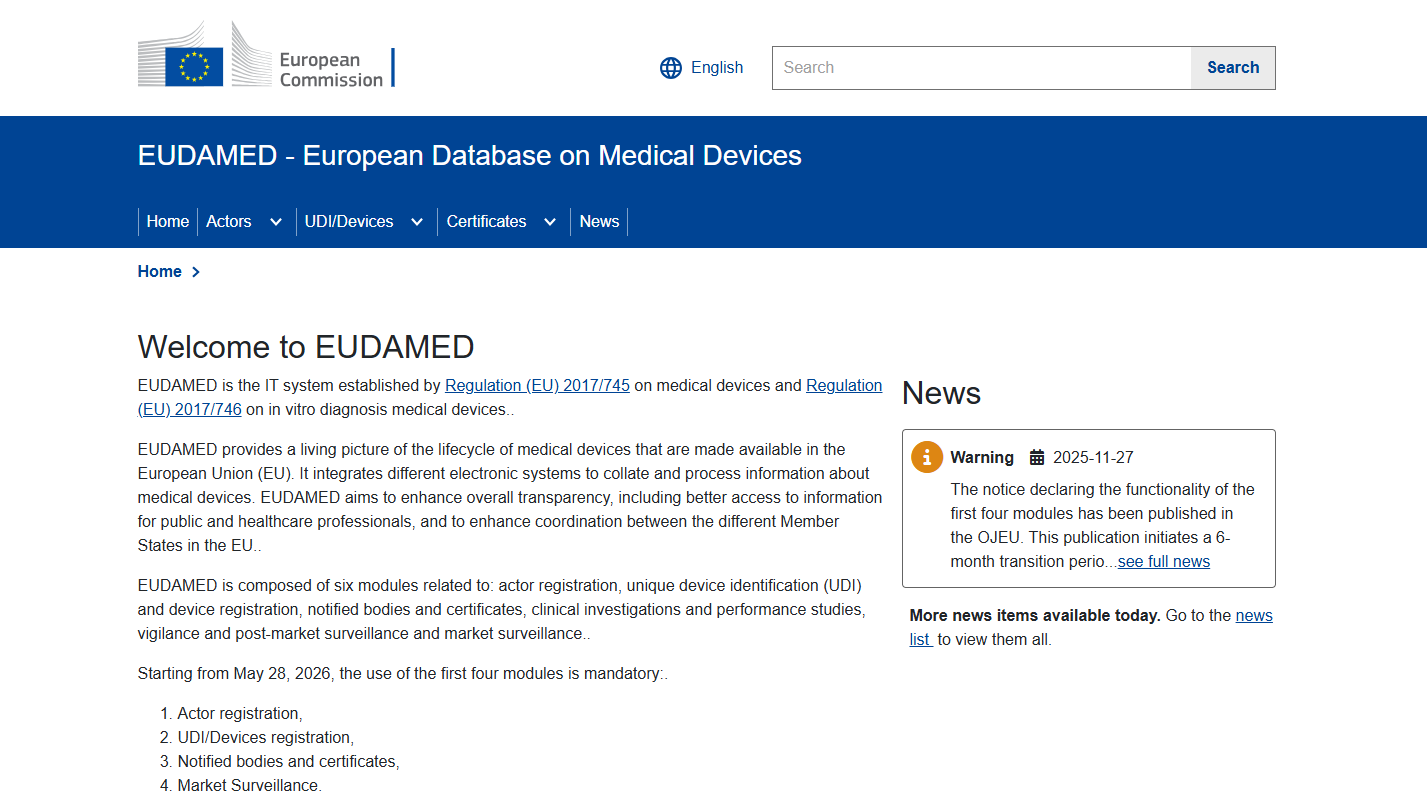This screenshot has height=809, width=1427.
Task: Open the News navigation menu item
Action: [x=599, y=222]
